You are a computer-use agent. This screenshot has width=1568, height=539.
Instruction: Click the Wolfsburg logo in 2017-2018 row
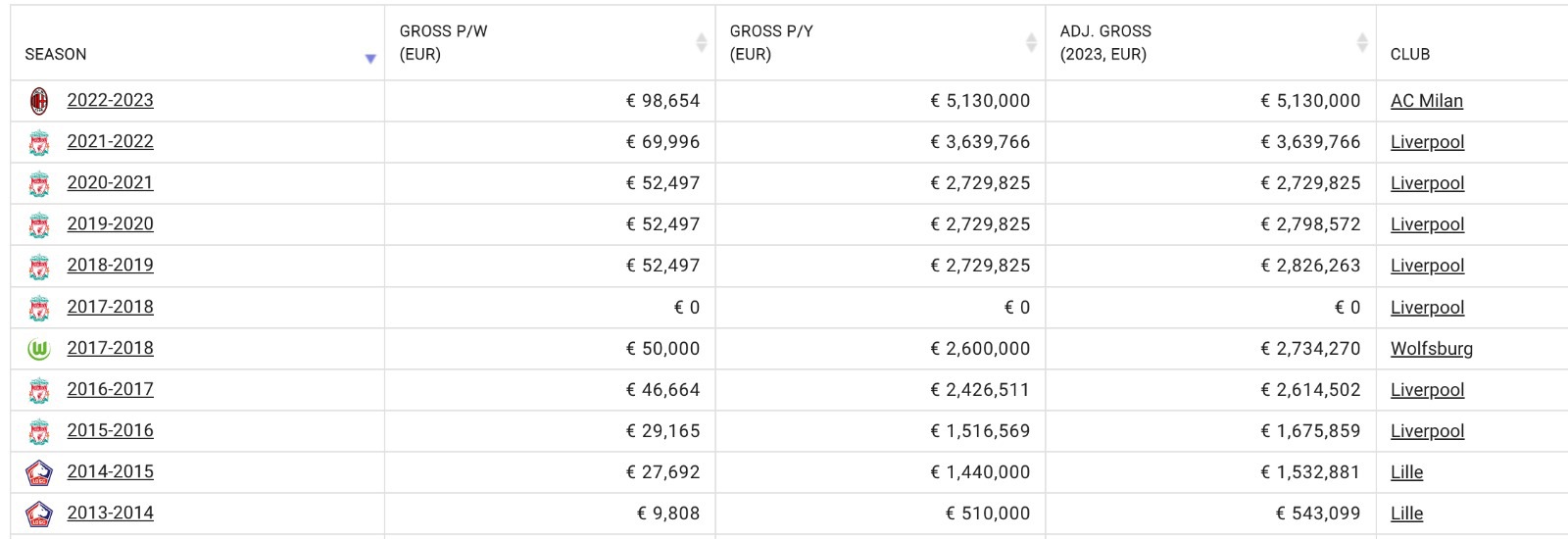click(39, 348)
